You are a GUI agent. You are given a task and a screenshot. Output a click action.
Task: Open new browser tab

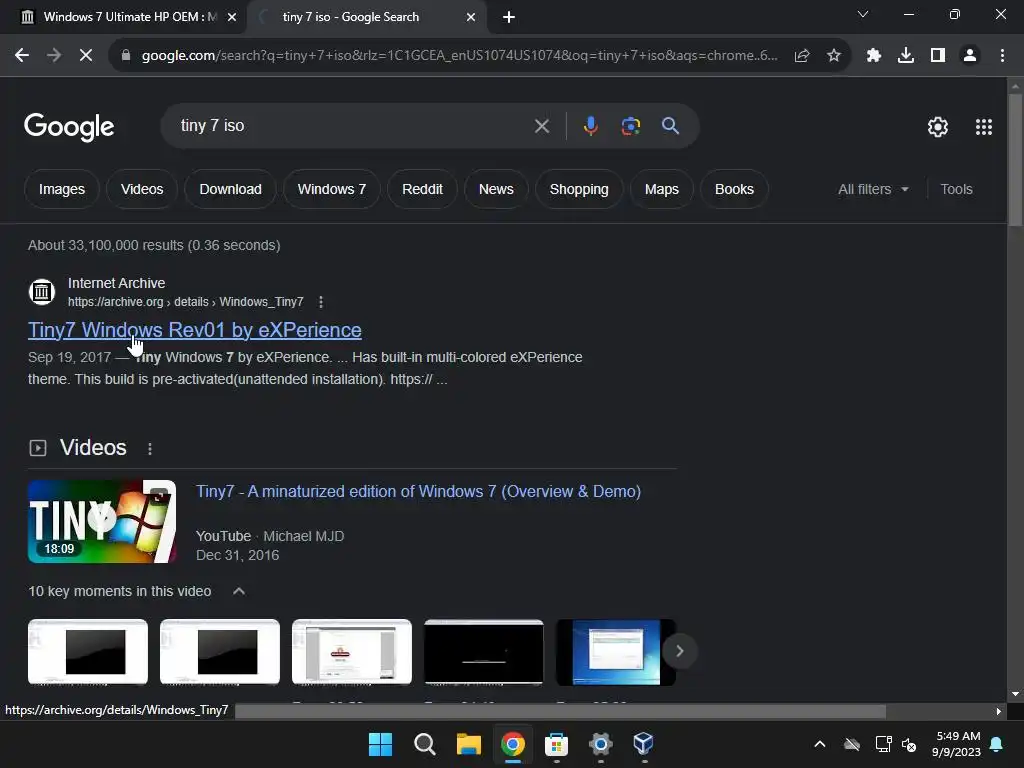coord(509,18)
